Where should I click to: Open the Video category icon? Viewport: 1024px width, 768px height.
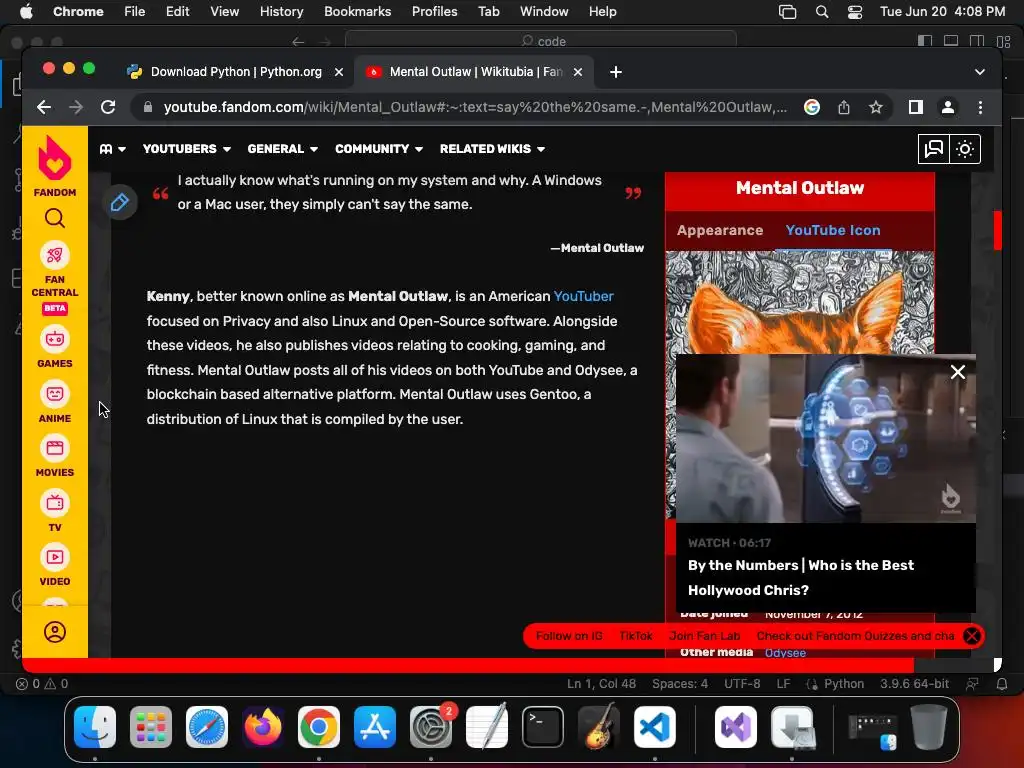pos(55,557)
